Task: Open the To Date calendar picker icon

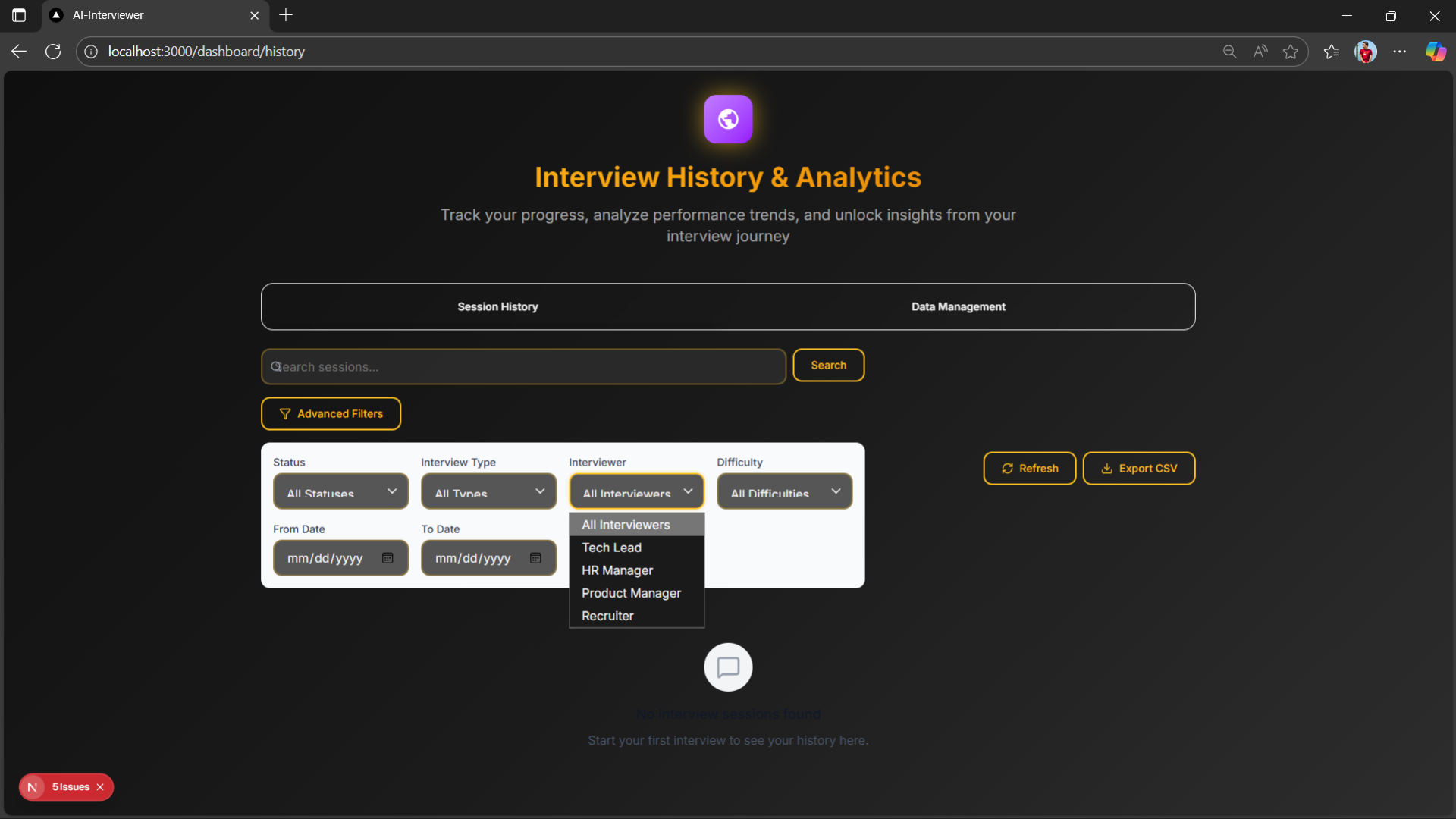Action: tap(535, 558)
